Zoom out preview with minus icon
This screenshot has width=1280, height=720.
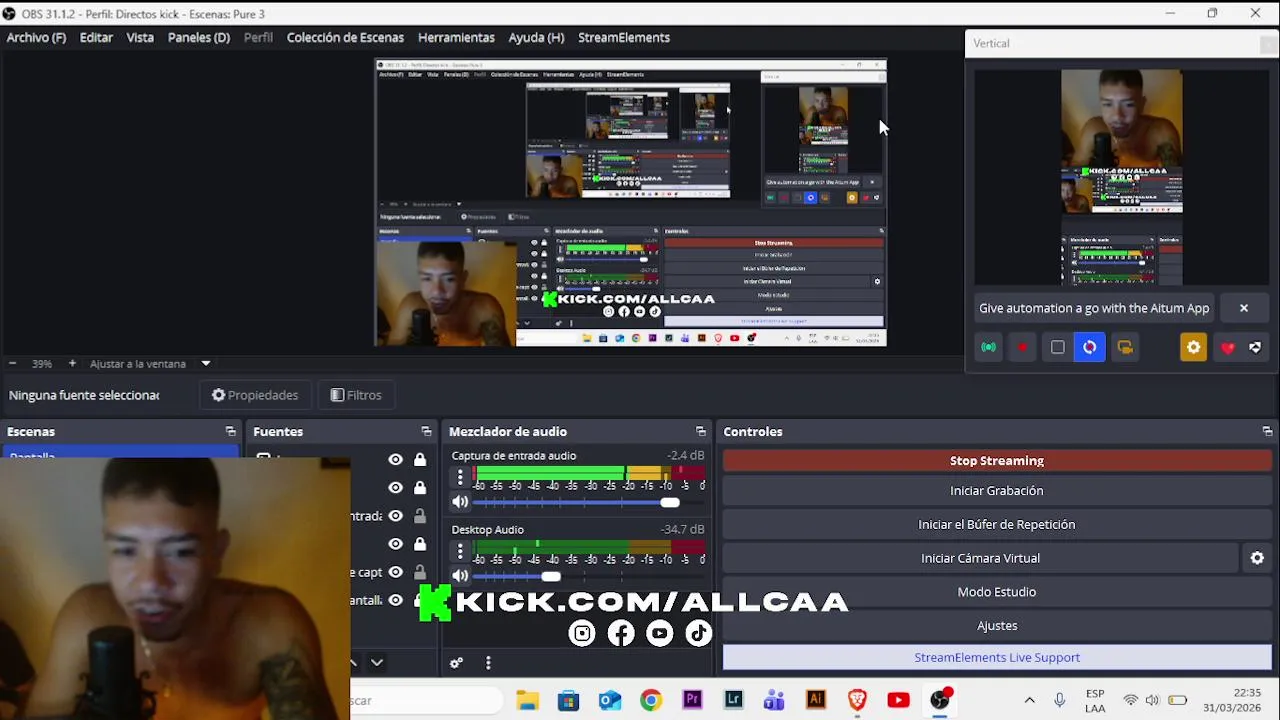tap(12, 363)
